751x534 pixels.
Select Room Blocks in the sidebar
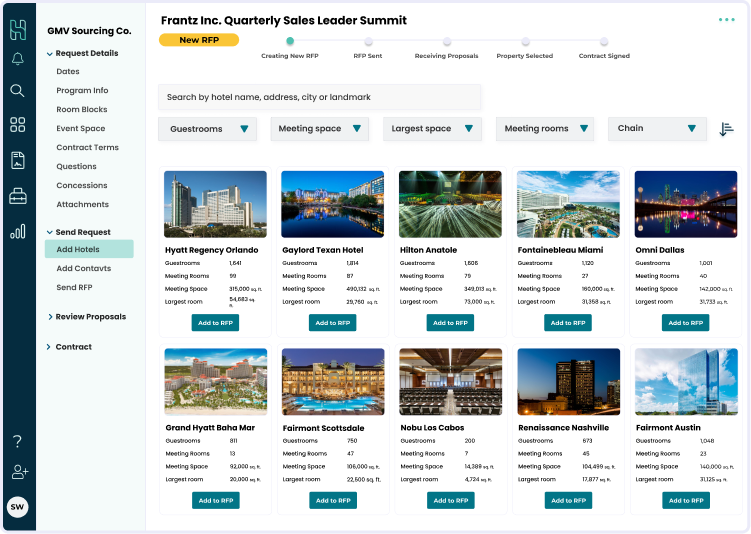point(82,110)
